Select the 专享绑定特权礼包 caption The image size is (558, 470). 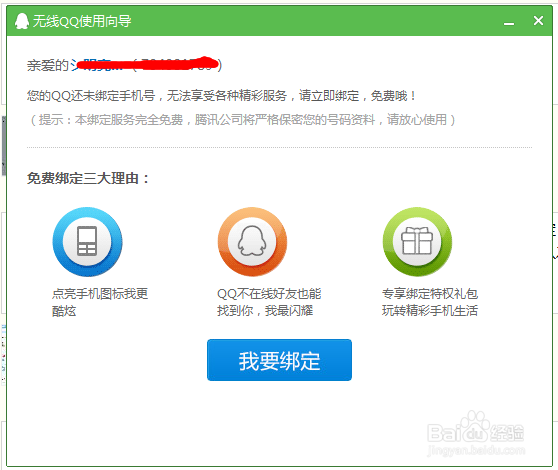click(x=430, y=302)
